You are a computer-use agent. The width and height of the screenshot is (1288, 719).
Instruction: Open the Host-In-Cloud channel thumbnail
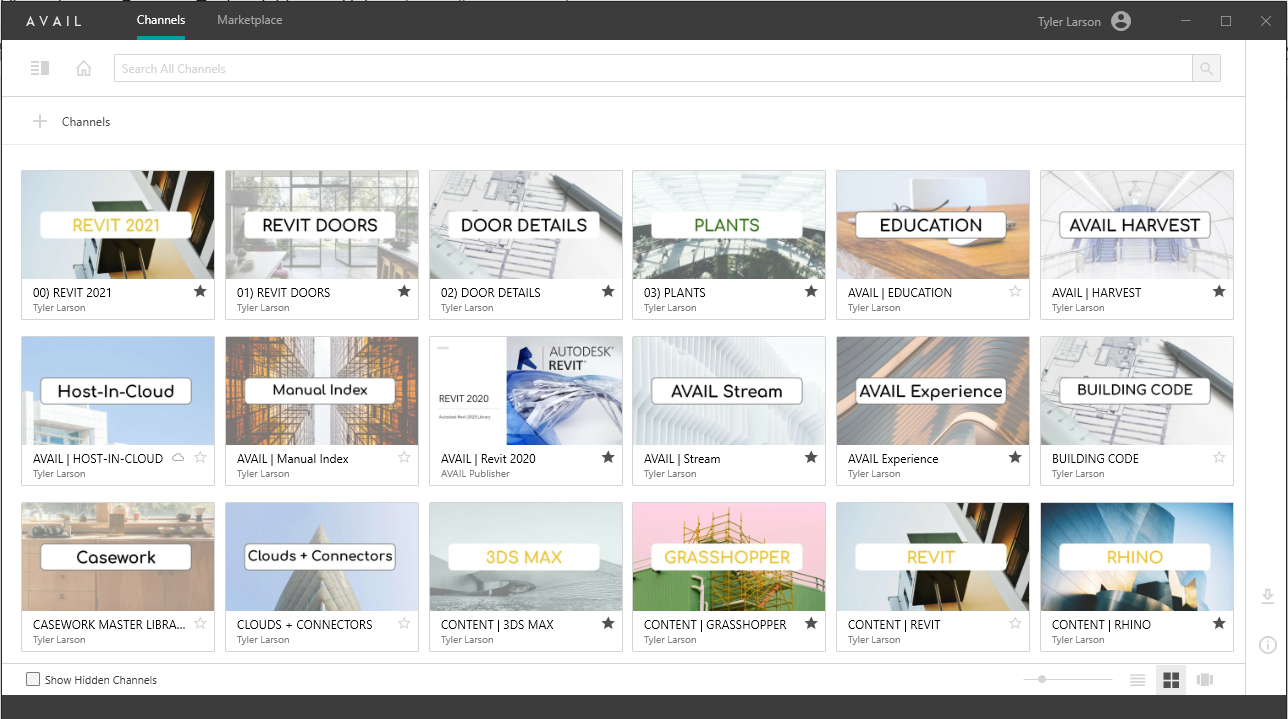pos(118,391)
